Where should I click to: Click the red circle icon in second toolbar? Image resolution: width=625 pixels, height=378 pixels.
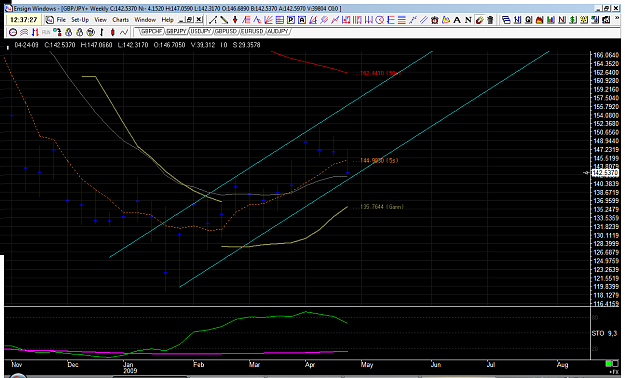(13, 32)
